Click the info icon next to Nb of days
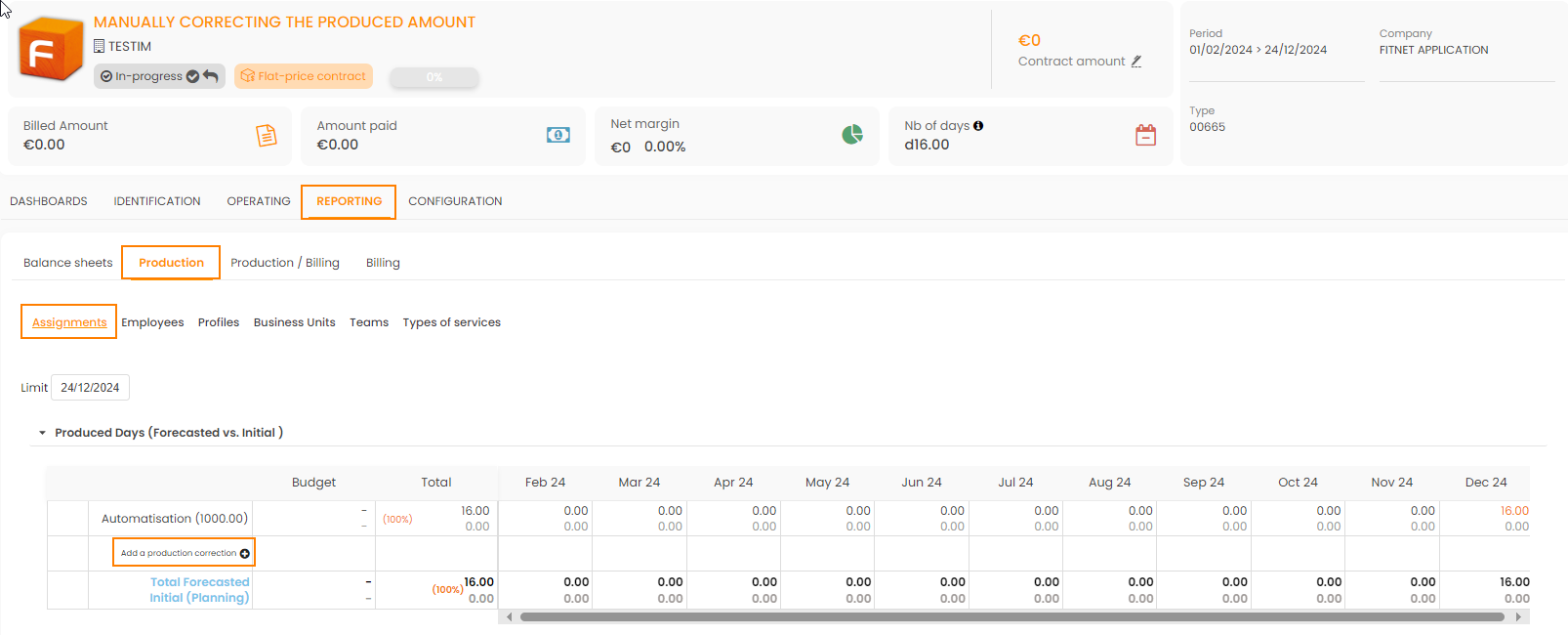1568x635 pixels. click(978, 126)
